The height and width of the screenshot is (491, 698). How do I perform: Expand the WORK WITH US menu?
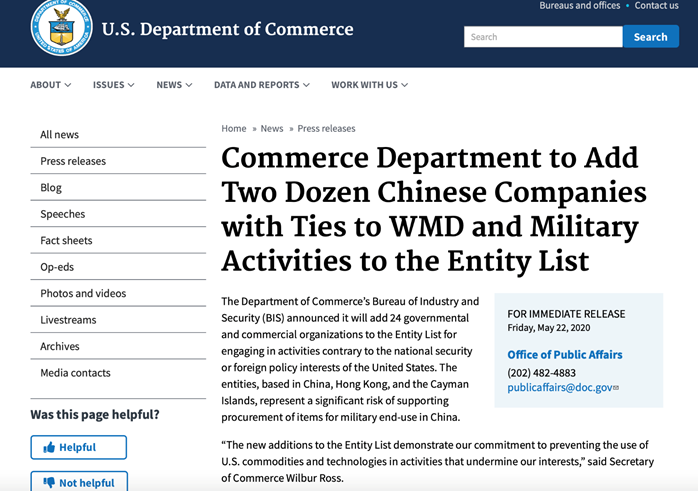click(369, 85)
